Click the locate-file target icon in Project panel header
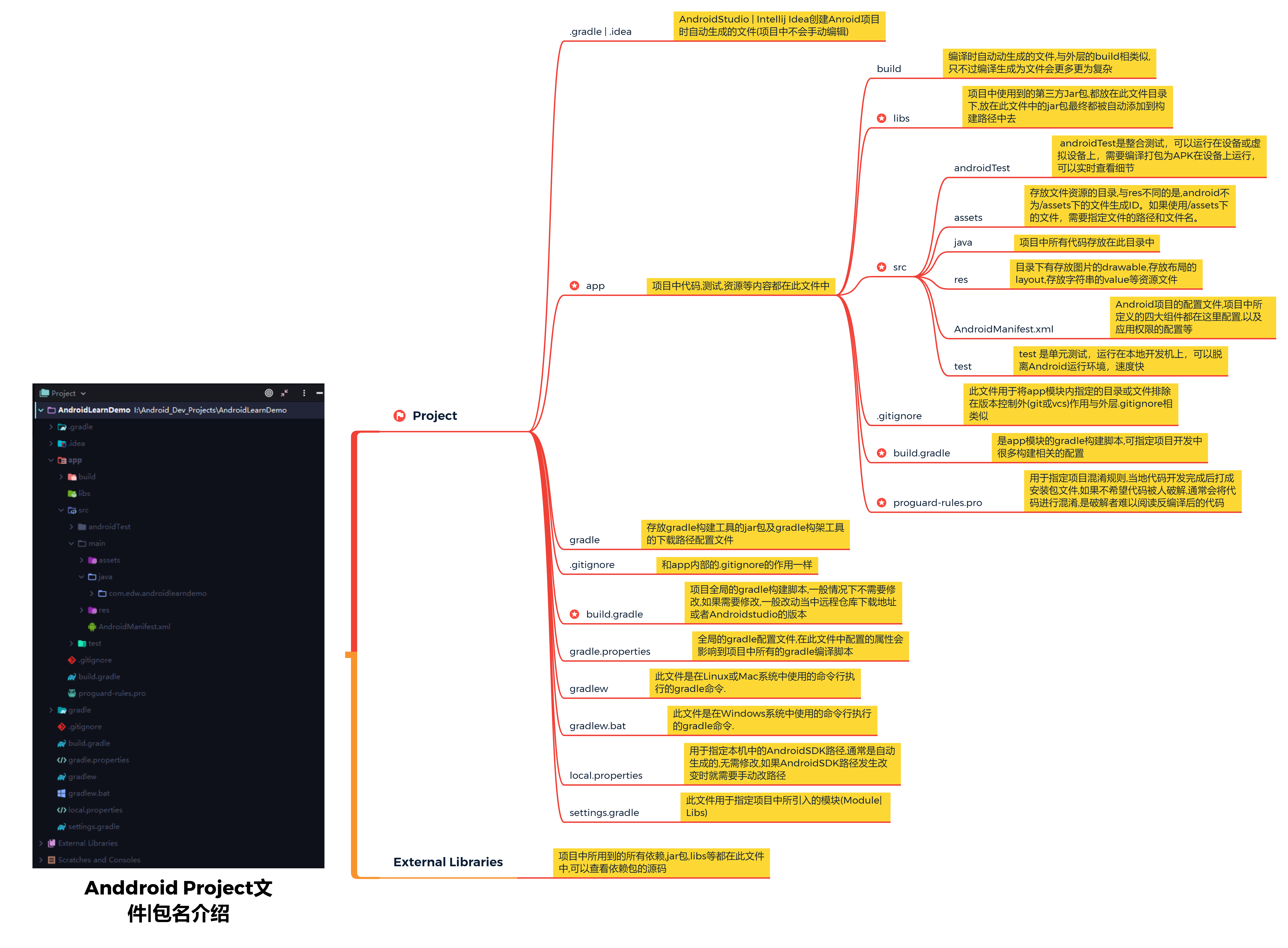1288x948 pixels. tap(269, 393)
